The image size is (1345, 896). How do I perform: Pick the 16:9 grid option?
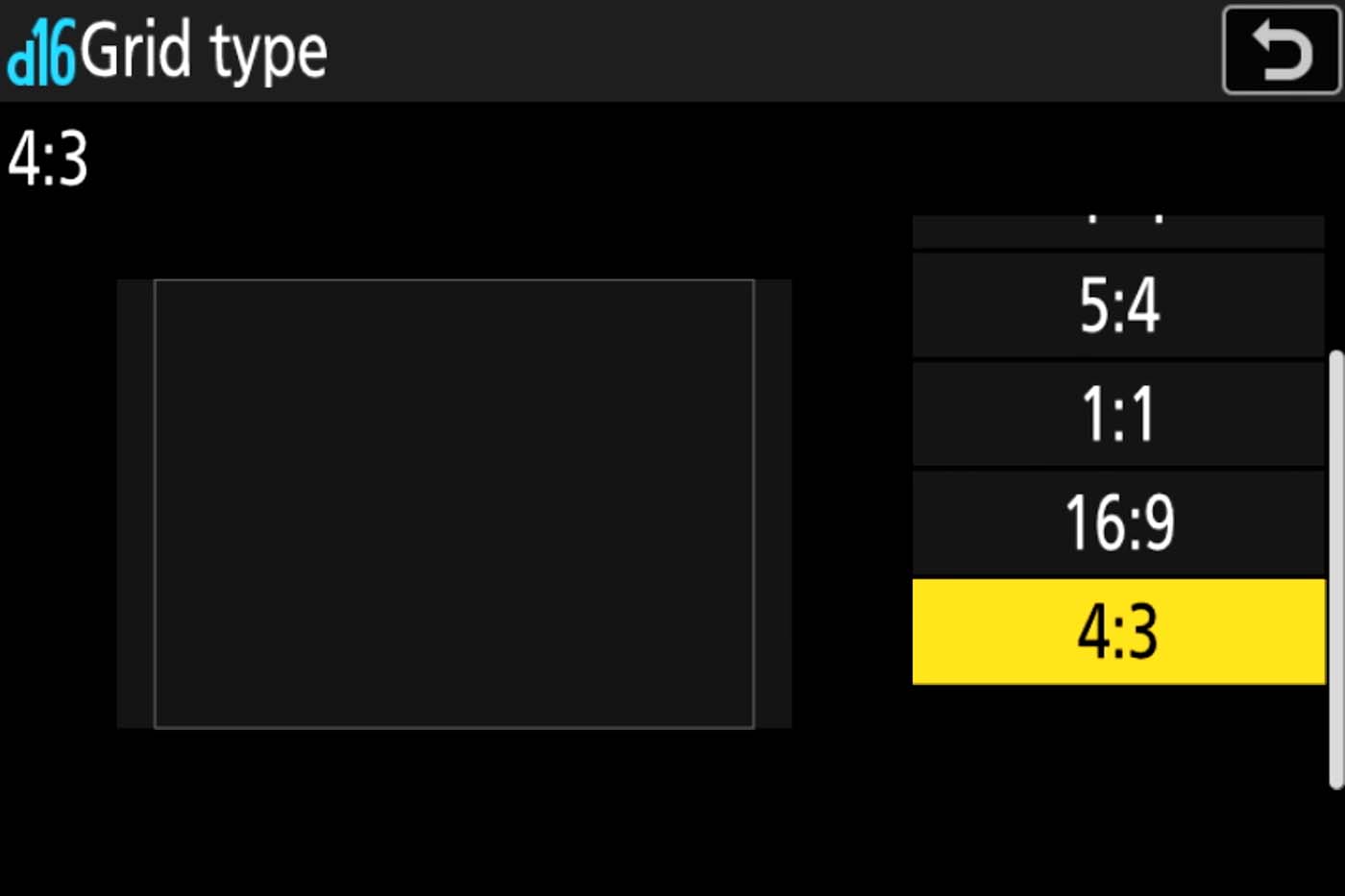pos(1118,523)
